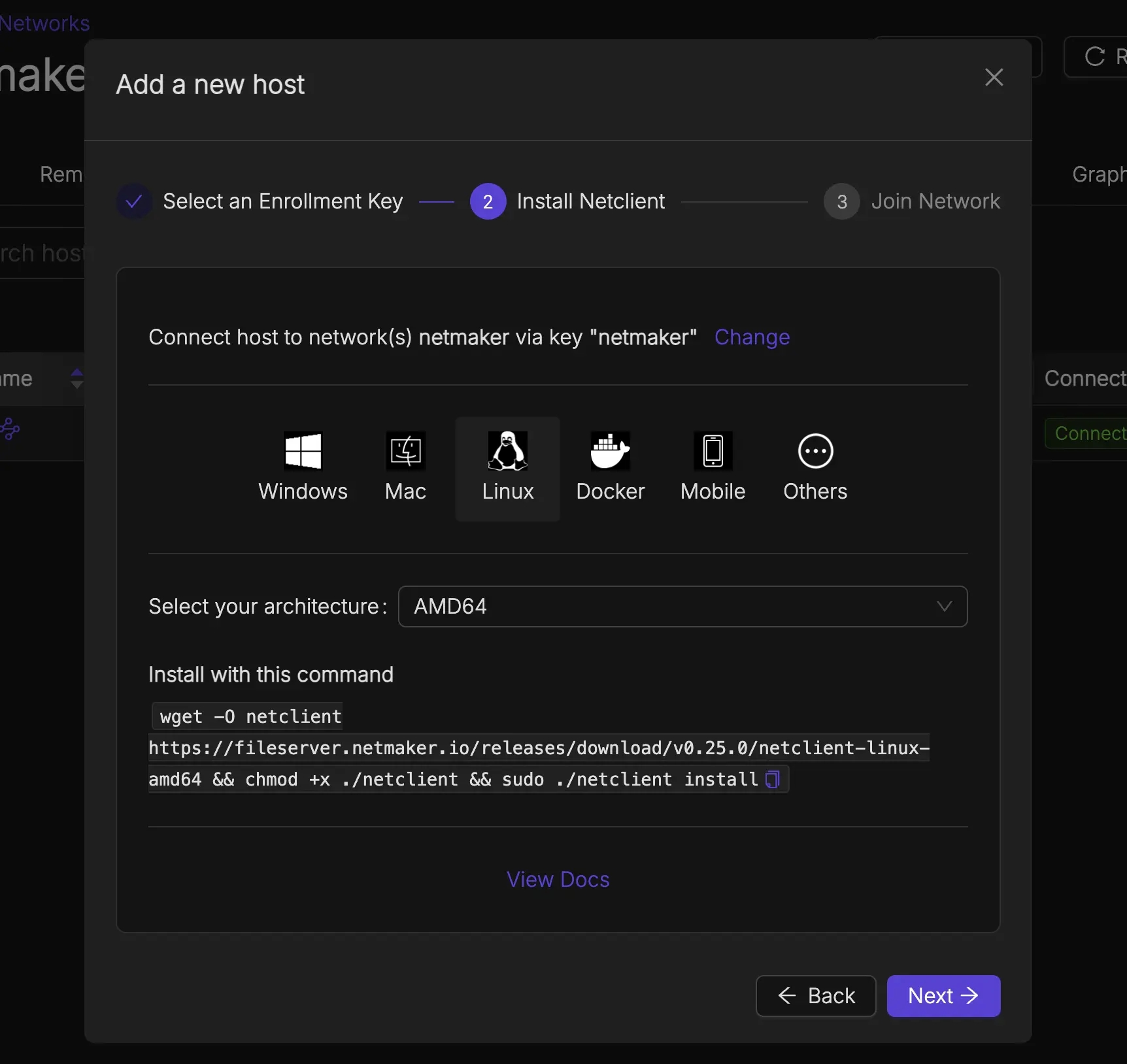Image resolution: width=1127 pixels, height=1064 pixels.
Task: Click the Change enrollment key link
Action: 752,337
